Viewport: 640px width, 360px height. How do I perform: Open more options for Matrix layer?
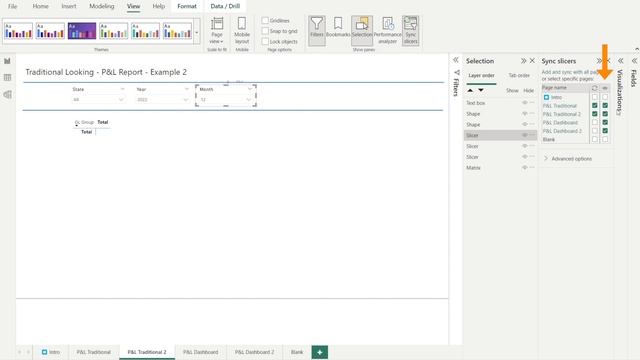point(532,167)
